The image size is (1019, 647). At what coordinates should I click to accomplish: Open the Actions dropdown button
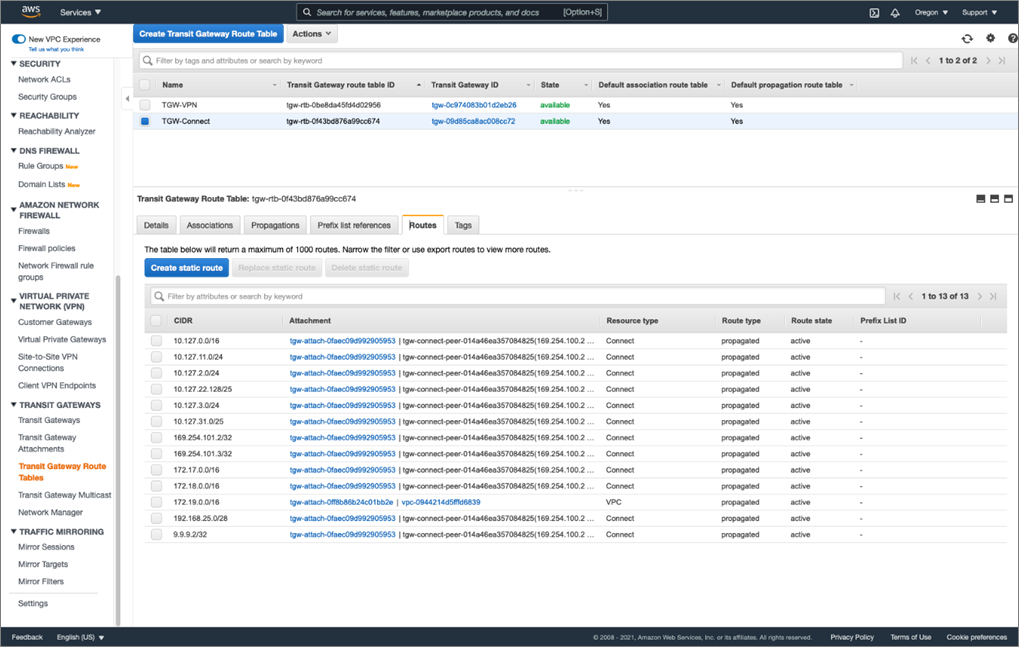[312, 34]
